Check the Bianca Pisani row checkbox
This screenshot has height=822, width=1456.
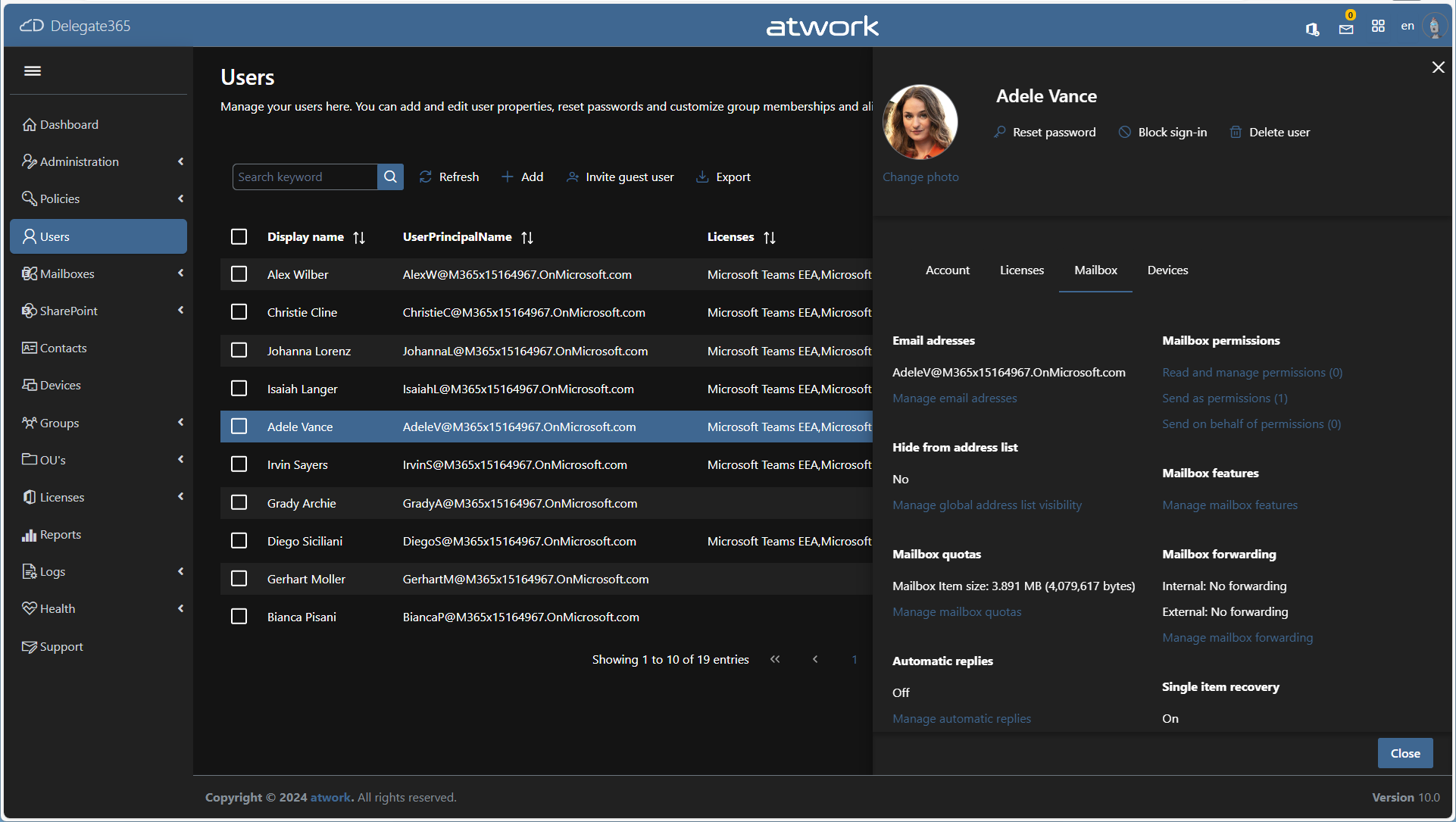coord(239,617)
